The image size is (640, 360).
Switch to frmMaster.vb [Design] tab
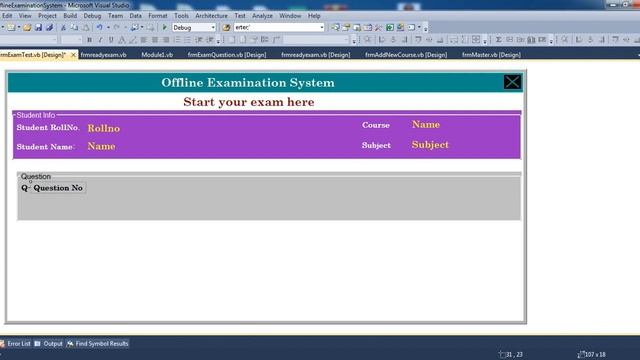[491, 55]
